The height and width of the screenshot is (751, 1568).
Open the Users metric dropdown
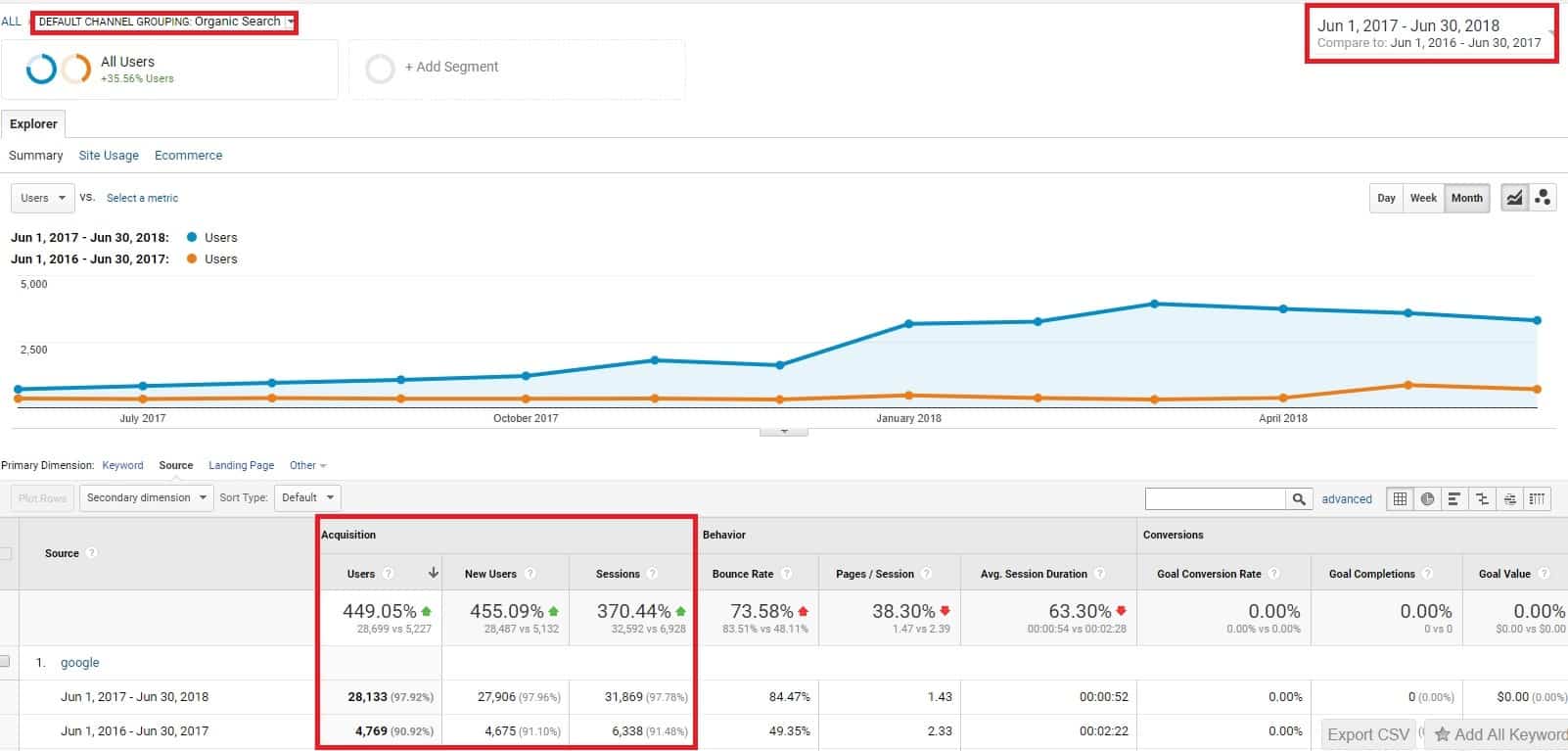coord(43,198)
